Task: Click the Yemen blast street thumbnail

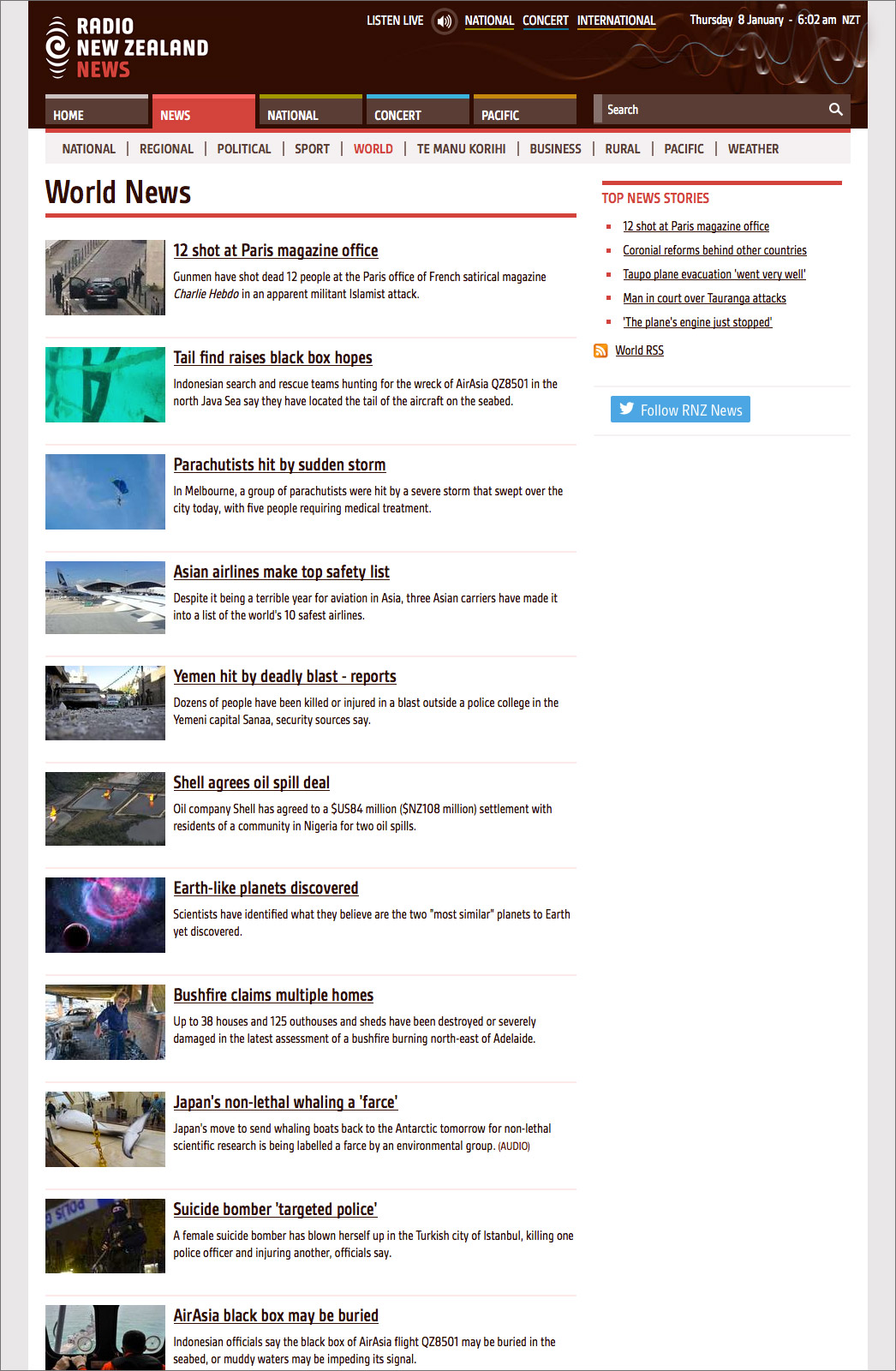Action: pos(105,703)
